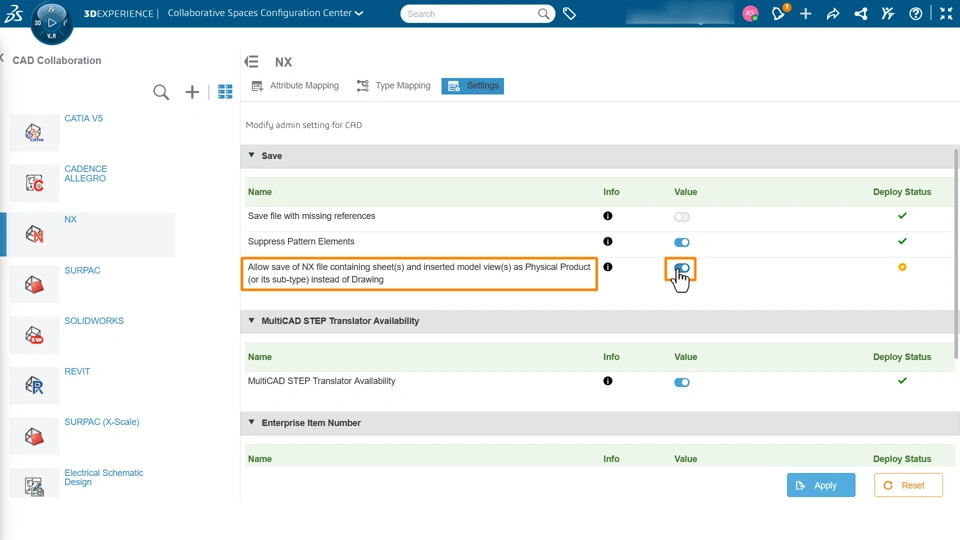Open Collaborative Spaces Configuration Center dropdown
Viewport: 960px width, 540px height.
(x=265, y=13)
